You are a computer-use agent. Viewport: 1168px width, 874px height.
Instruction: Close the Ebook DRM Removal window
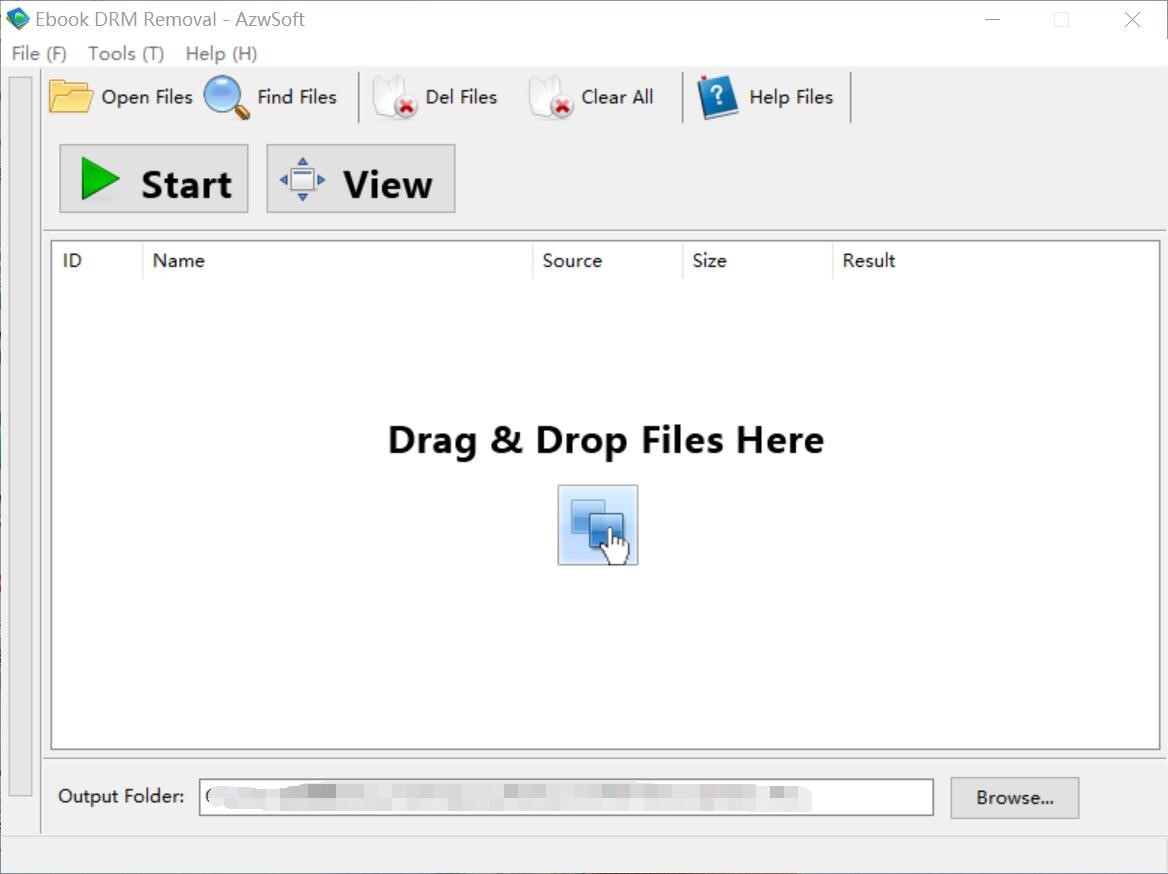point(1132,19)
